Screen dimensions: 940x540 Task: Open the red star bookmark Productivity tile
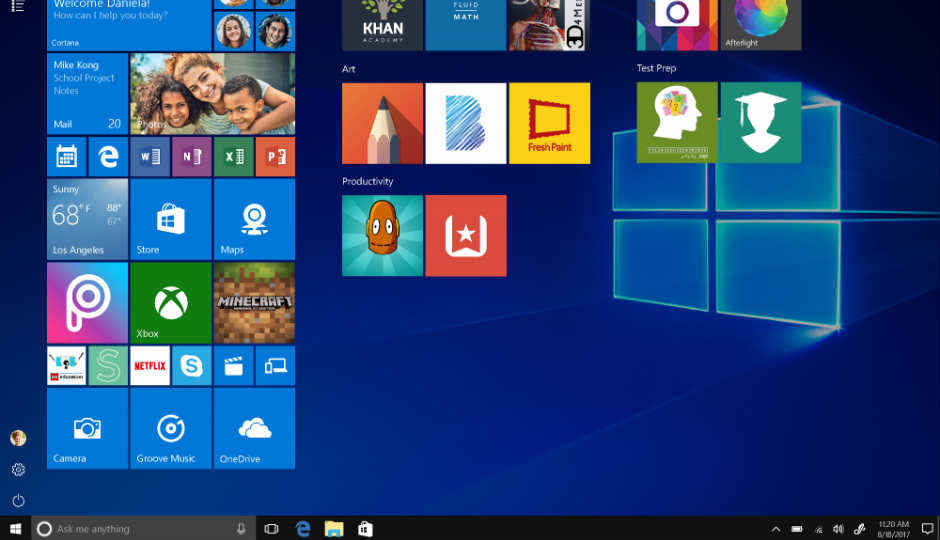466,236
